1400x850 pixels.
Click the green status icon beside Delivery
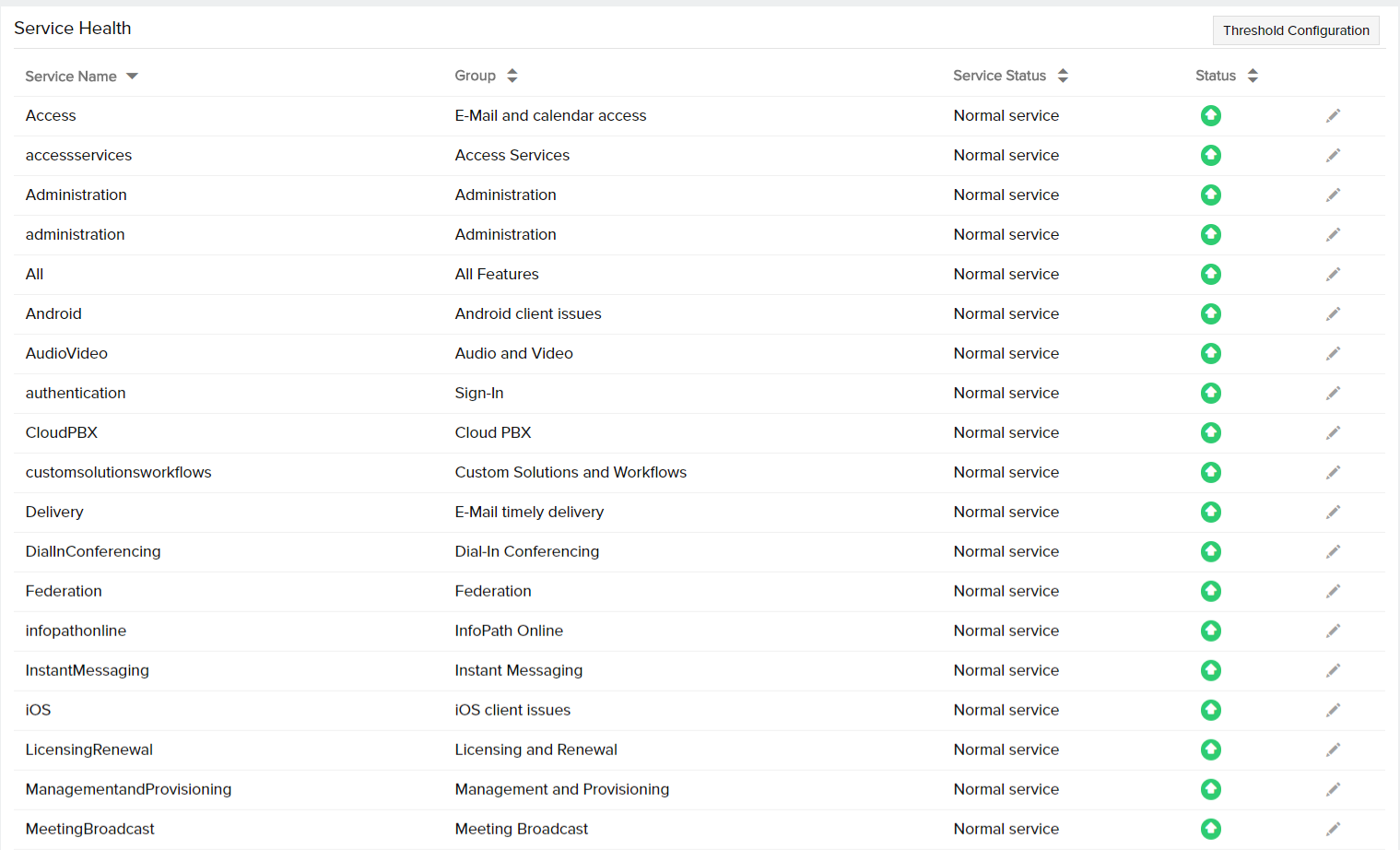click(1210, 512)
